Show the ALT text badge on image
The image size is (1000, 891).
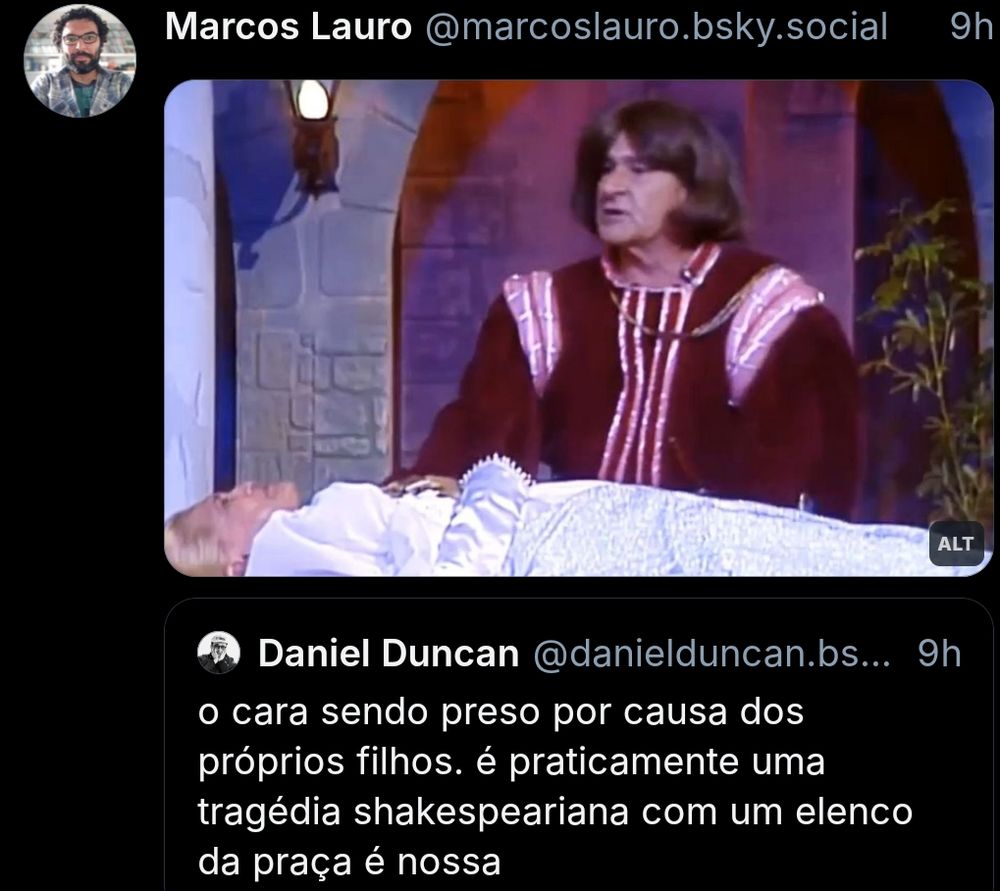(x=955, y=543)
